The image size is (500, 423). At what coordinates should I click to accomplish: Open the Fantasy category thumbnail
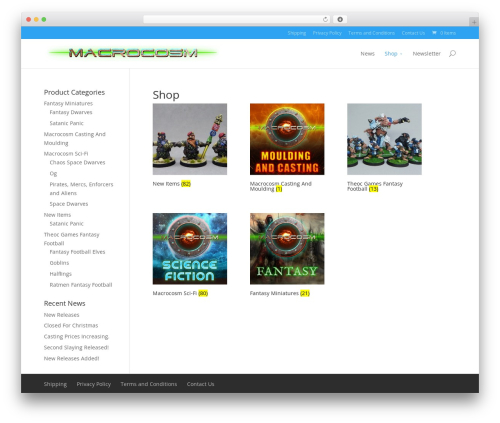(x=287, y=249)
